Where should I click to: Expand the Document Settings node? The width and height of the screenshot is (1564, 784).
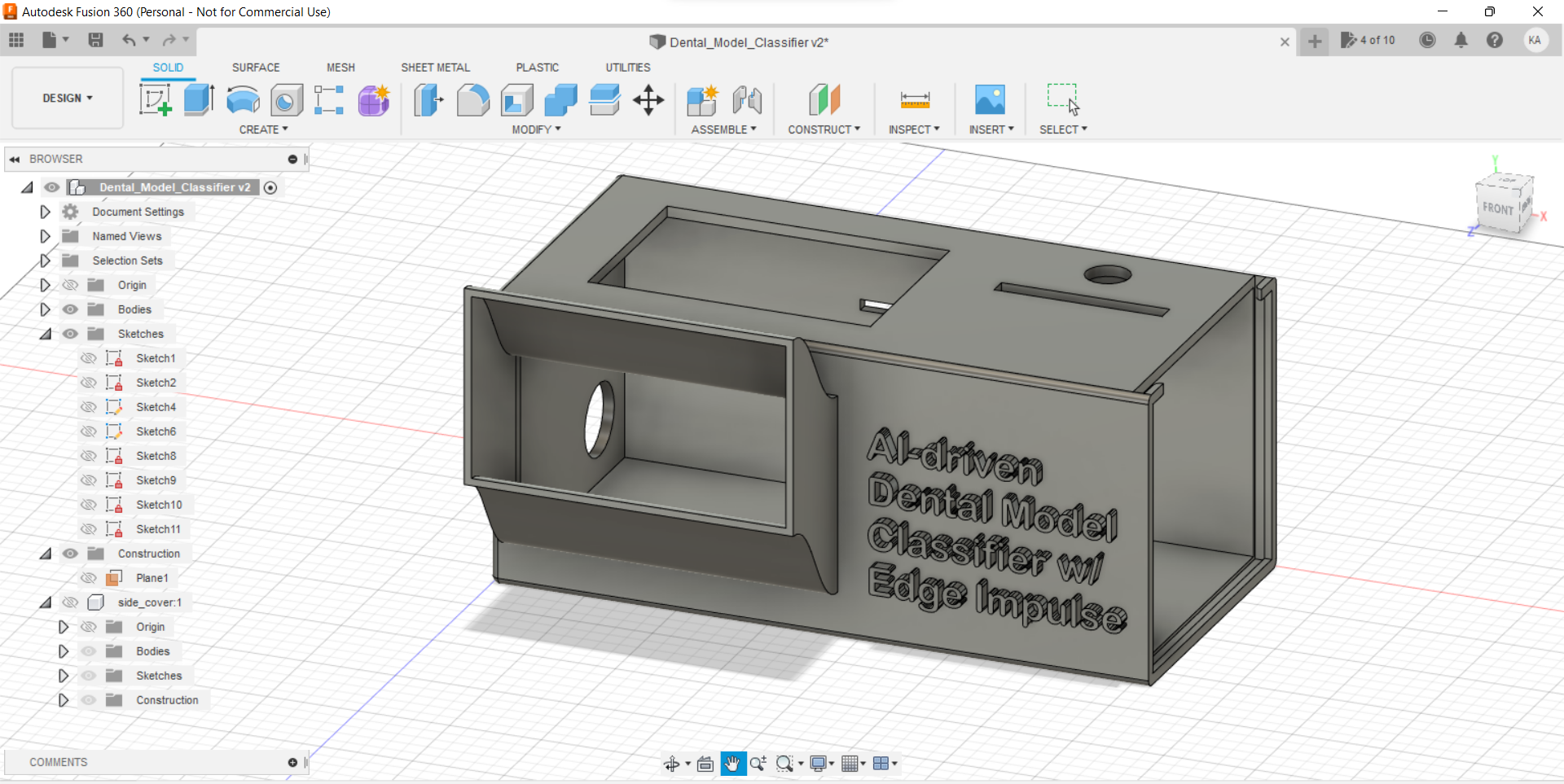point(46,212)
